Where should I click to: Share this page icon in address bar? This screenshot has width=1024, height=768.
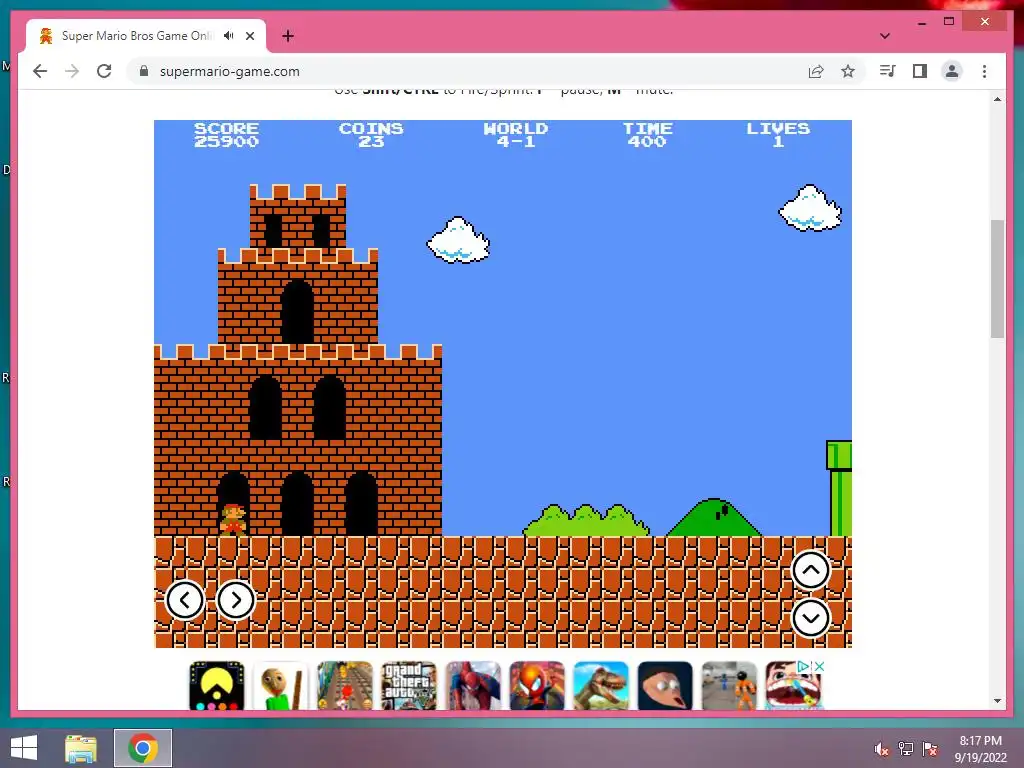(x=816, y=71)
